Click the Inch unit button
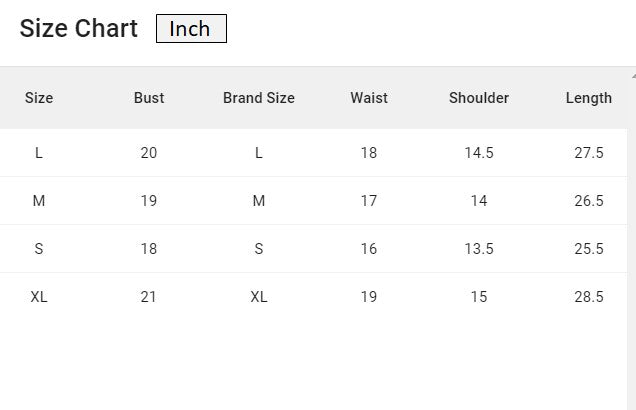Image resolution: width=636 pixels, height=410 pixels. 191,29
